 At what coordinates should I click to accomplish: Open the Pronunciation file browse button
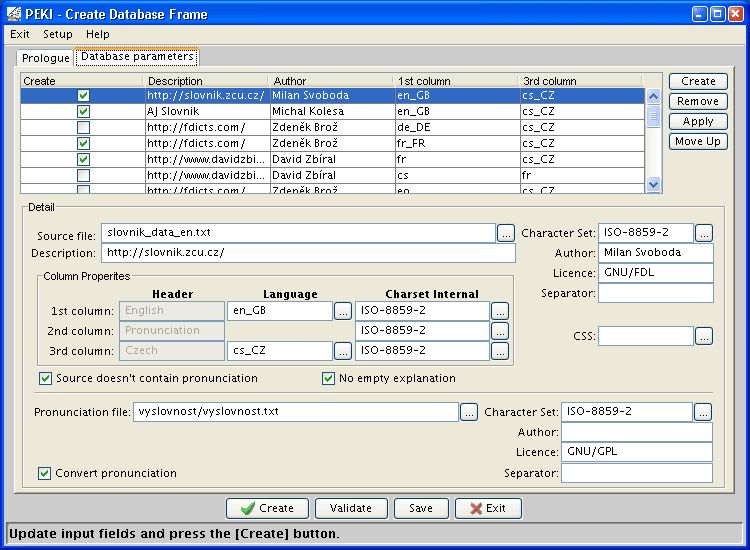click(469, 411)
